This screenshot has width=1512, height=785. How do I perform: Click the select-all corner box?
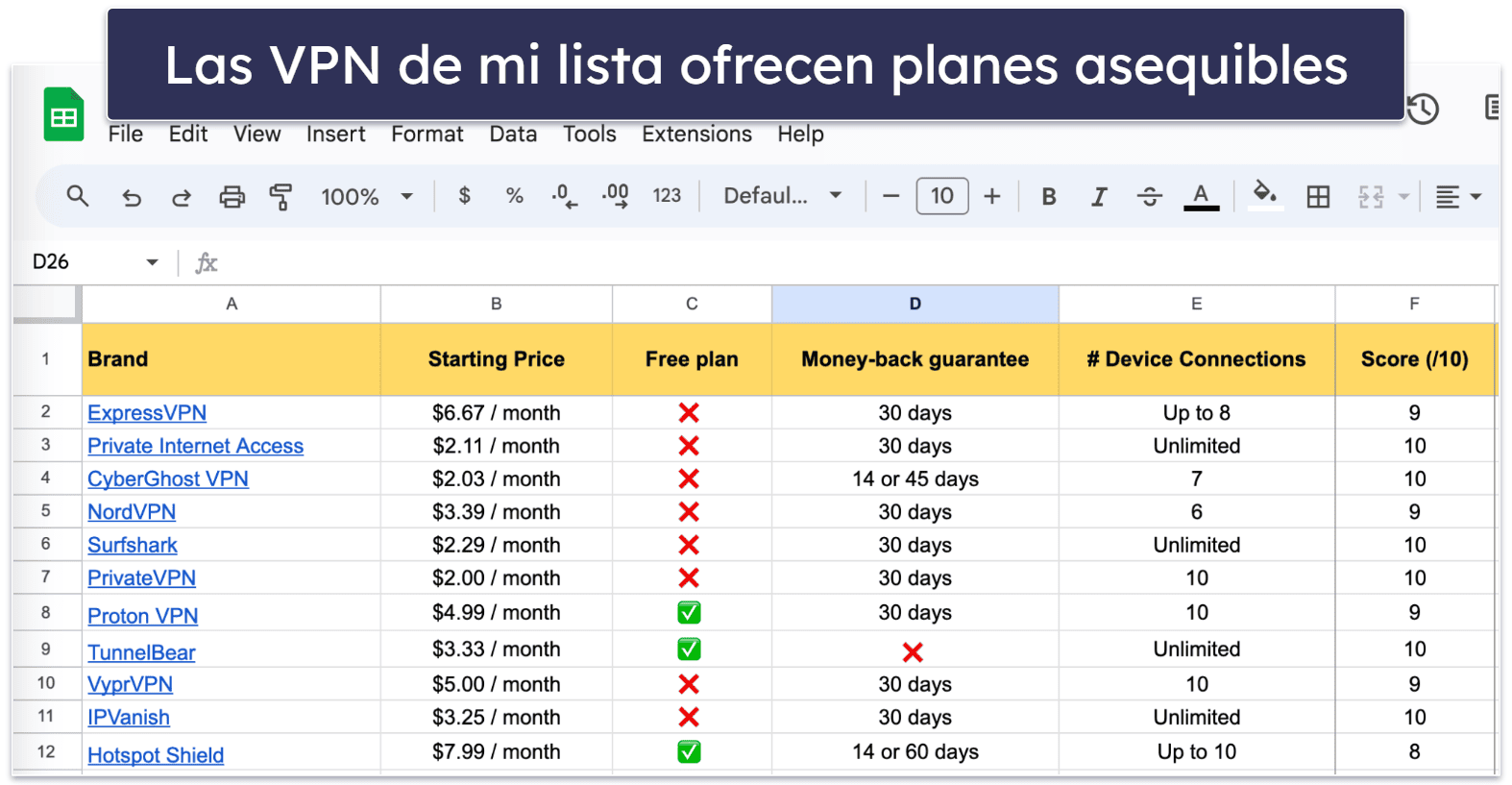tap(46, 304)
